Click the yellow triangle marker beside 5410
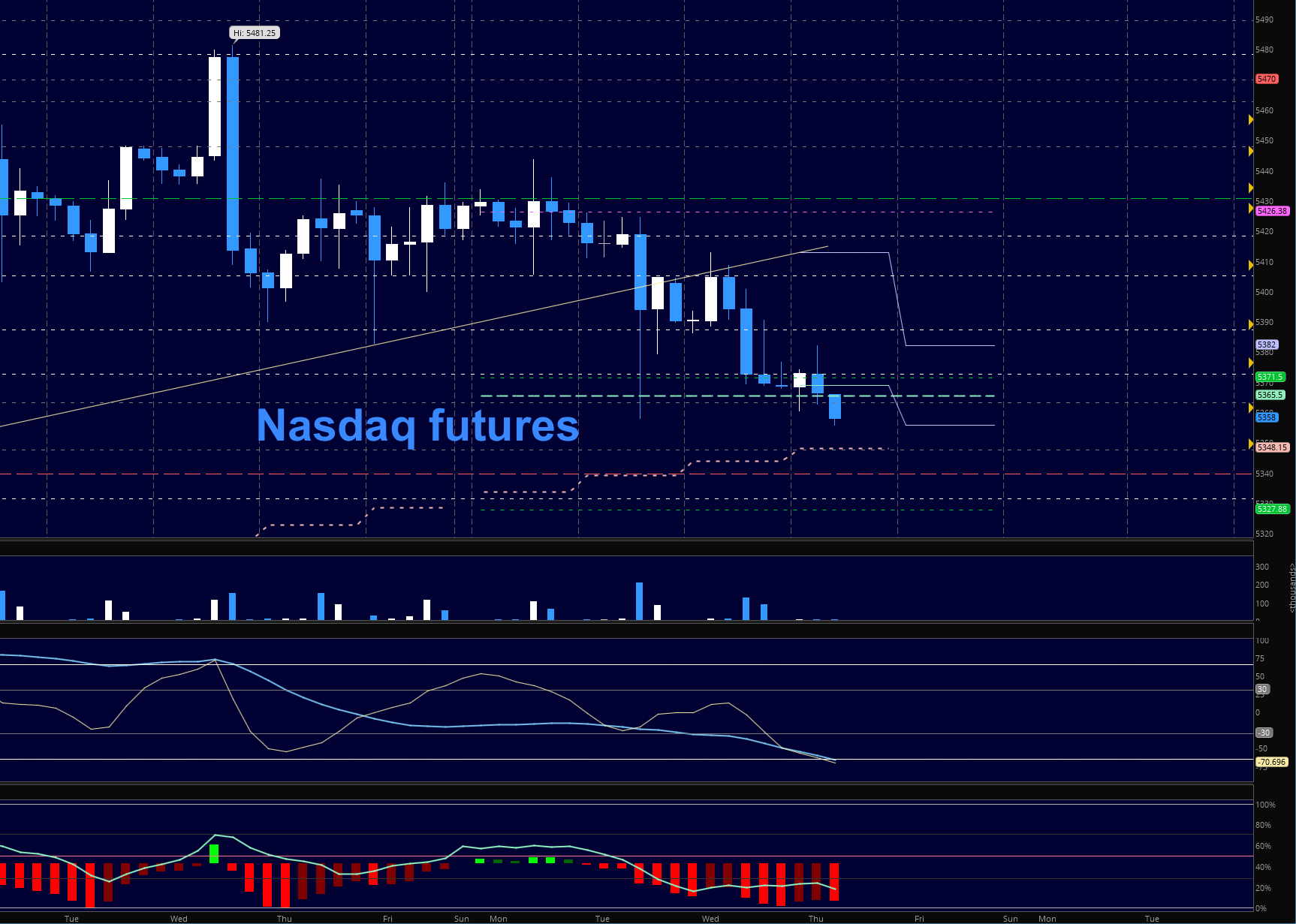This screenshot has width=1296, height=924. 1251,263
